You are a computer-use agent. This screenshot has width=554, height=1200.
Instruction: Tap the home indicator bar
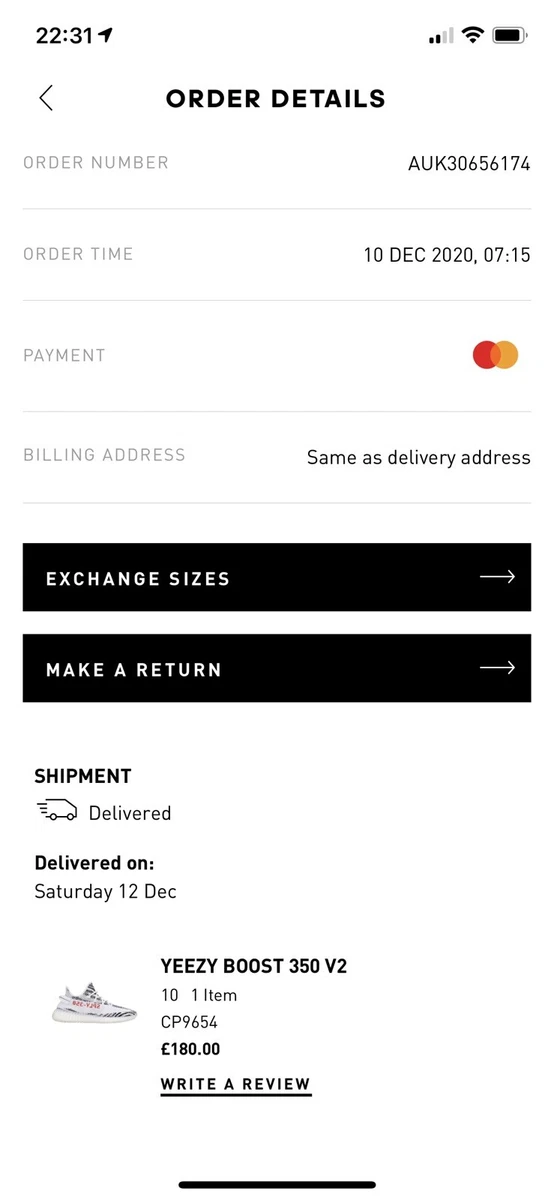click(277, 1185)
